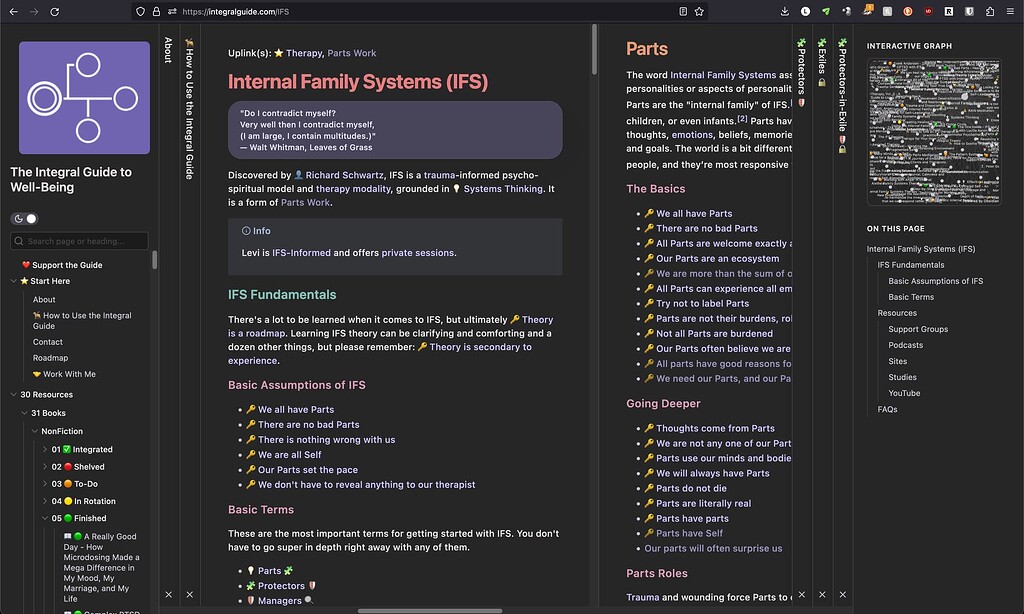Click the orange circular extension icon
The height and width of the screenshot is (614, 1024).
909,11
